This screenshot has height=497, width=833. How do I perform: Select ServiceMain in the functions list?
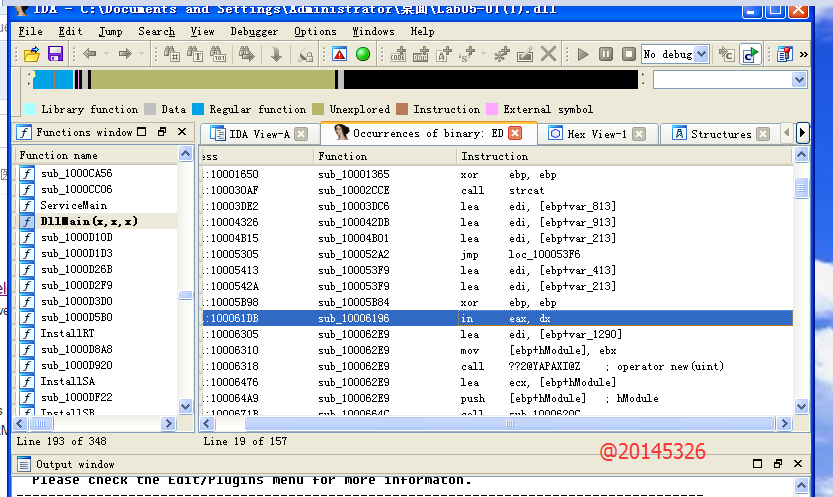[x=73, y=205]
